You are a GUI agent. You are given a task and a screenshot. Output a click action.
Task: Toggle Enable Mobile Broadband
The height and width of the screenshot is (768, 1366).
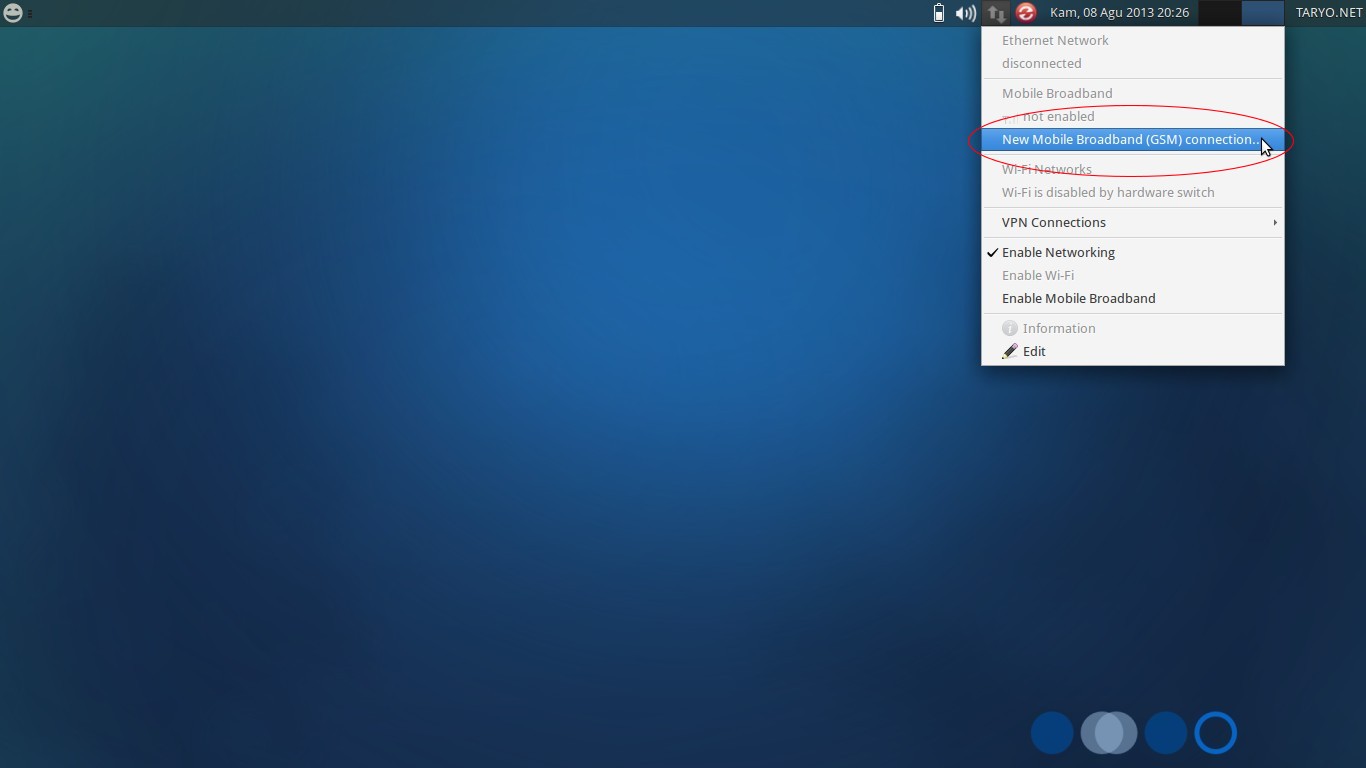[x=1133, y=298]
